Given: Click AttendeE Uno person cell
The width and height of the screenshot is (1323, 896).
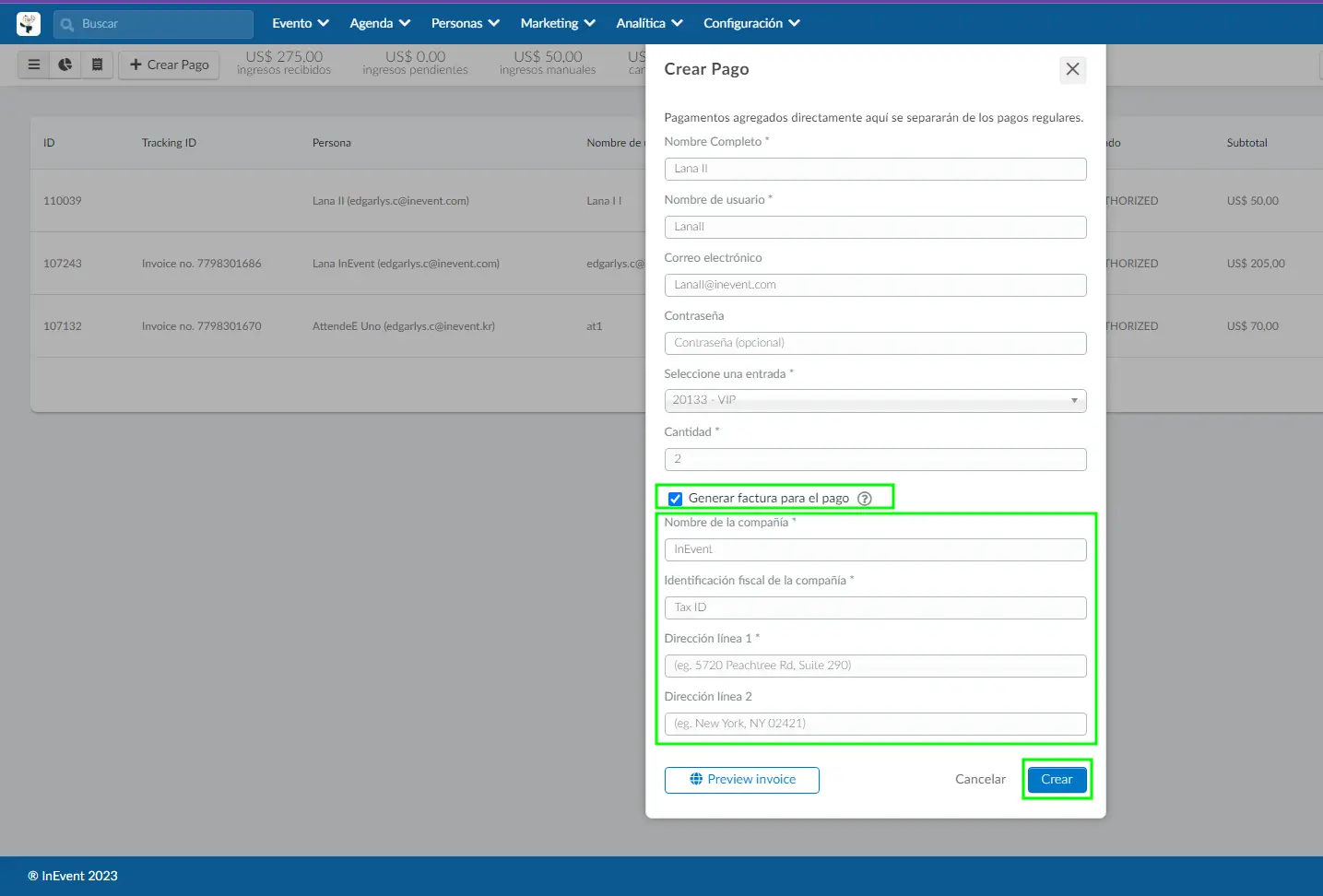Looking at the screenshot, I should 404,326.
